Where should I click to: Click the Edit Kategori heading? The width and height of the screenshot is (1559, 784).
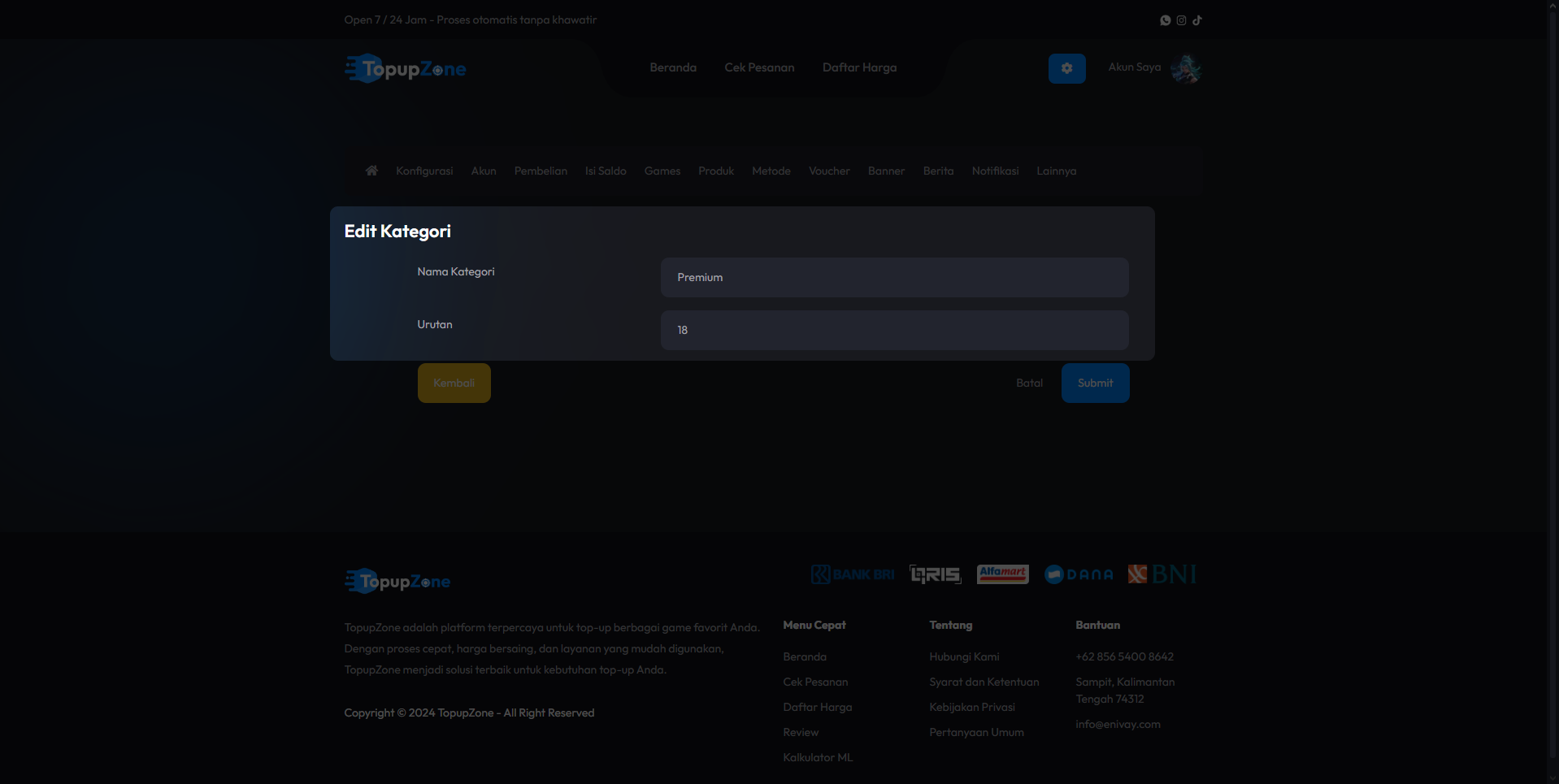(x=397, y=232)
